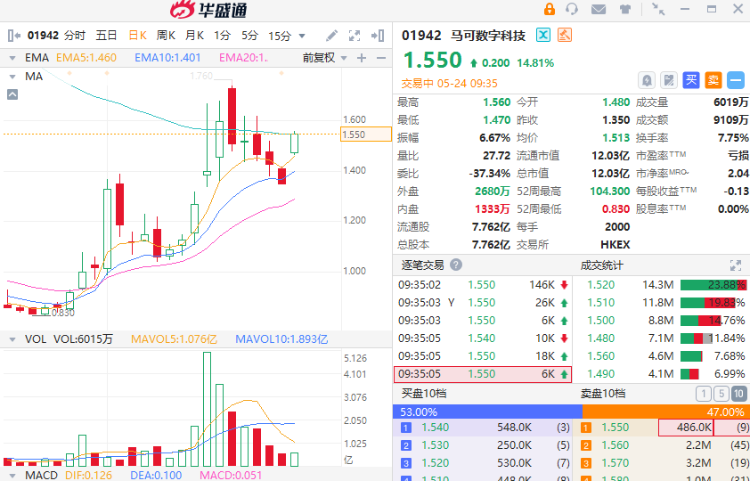Open the mail envelope icon
Screen dimensions: 750x481
click(x=598, y=9)
